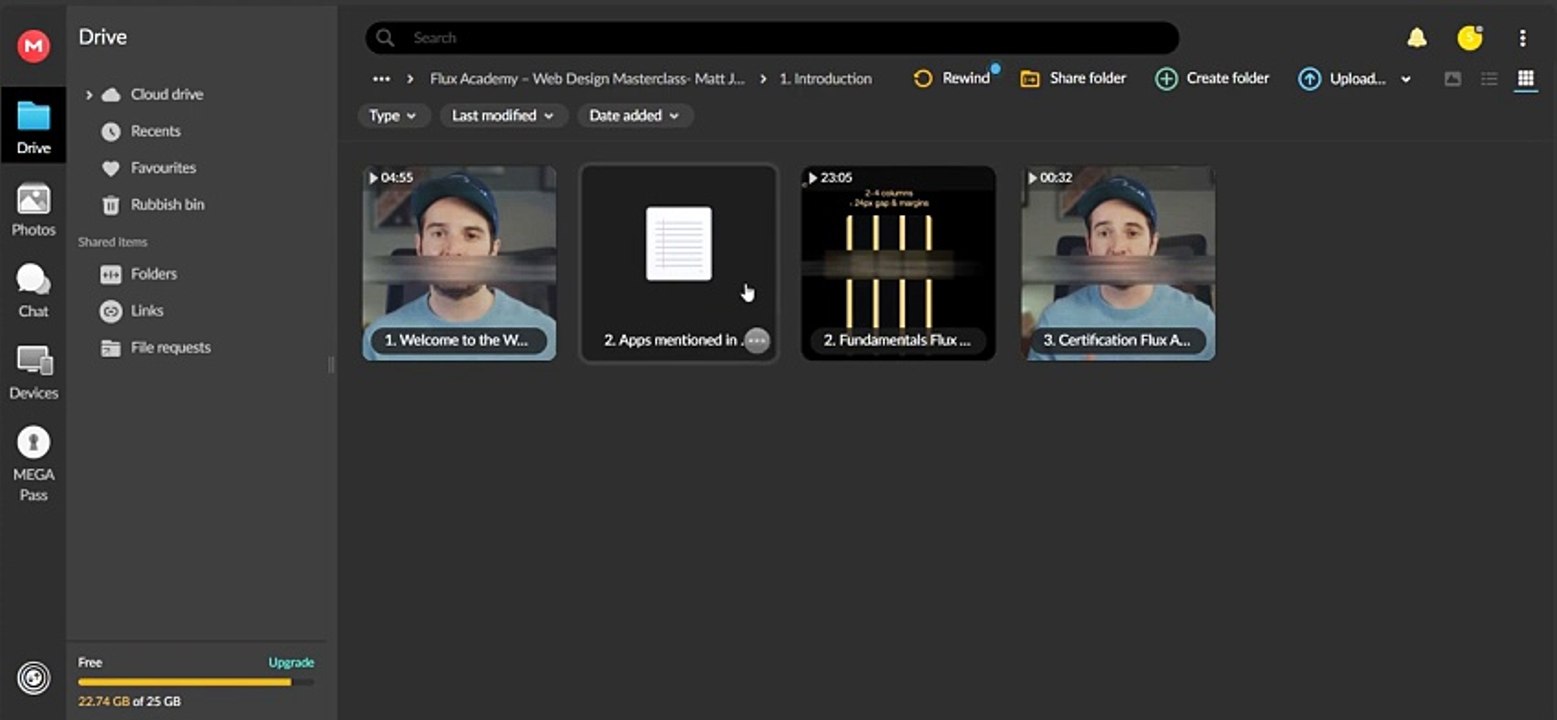
Task: Open the Date added filter dropdown
Action: tap(634, 116)
